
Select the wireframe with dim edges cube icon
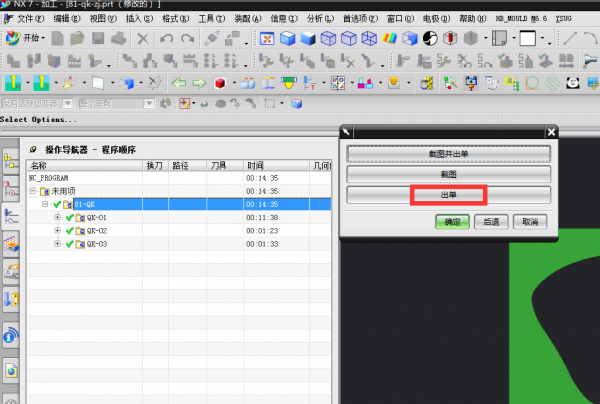click(x=328, y=39)
